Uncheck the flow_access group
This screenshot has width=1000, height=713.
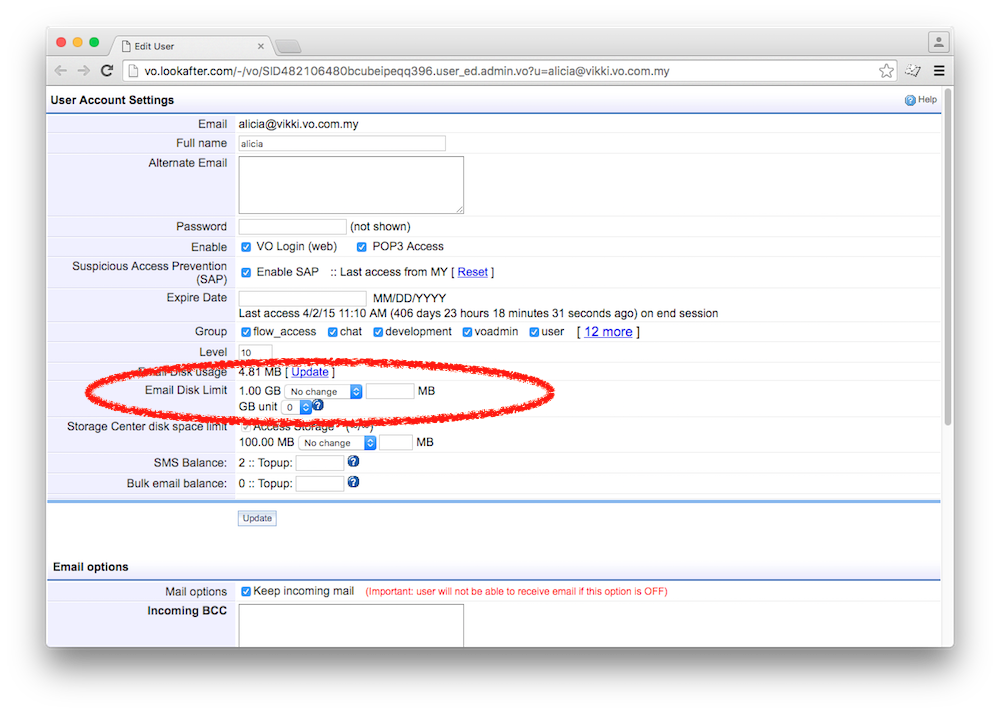tap(246, 332)
